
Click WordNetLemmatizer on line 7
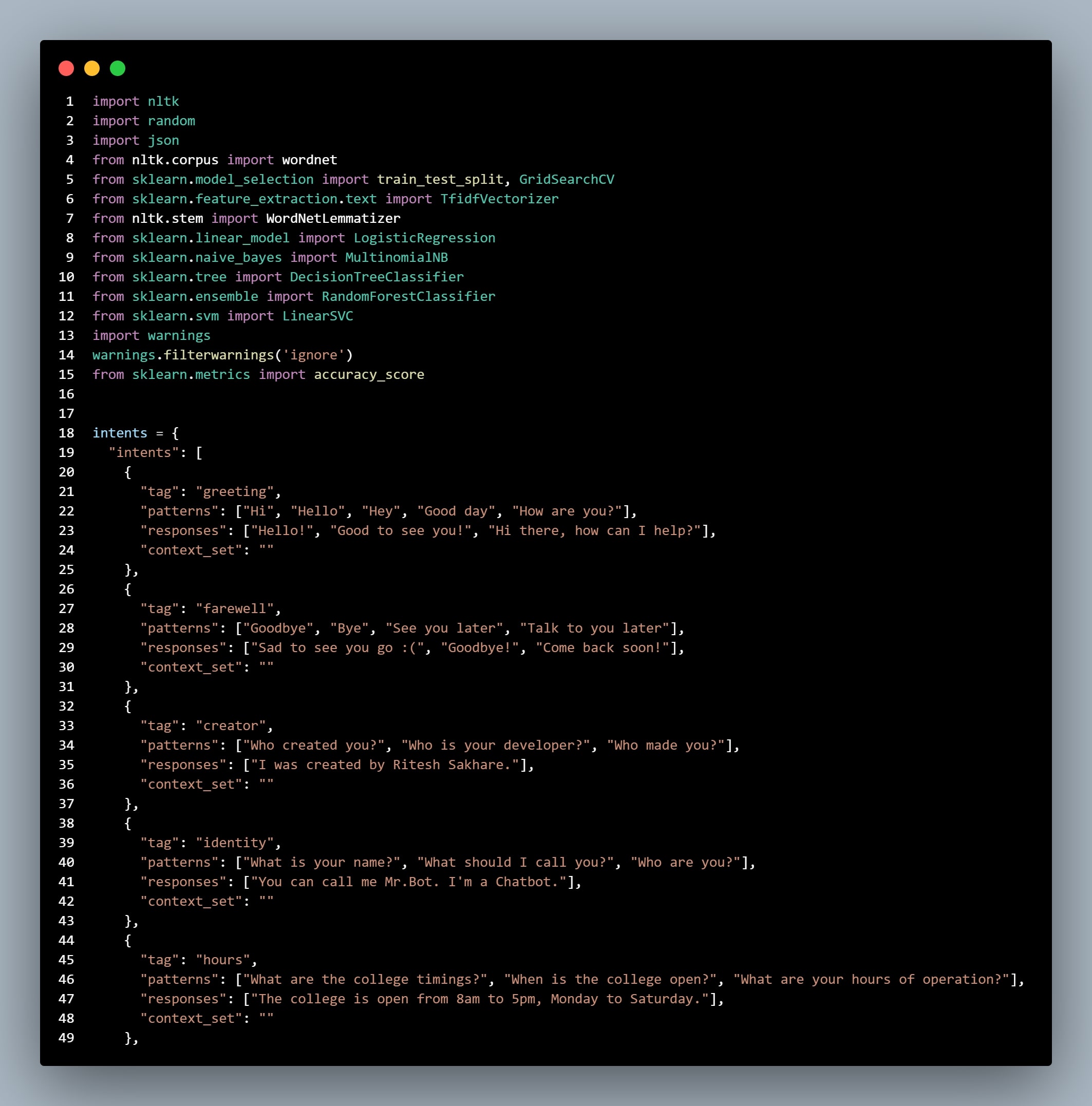coord(333,219)
